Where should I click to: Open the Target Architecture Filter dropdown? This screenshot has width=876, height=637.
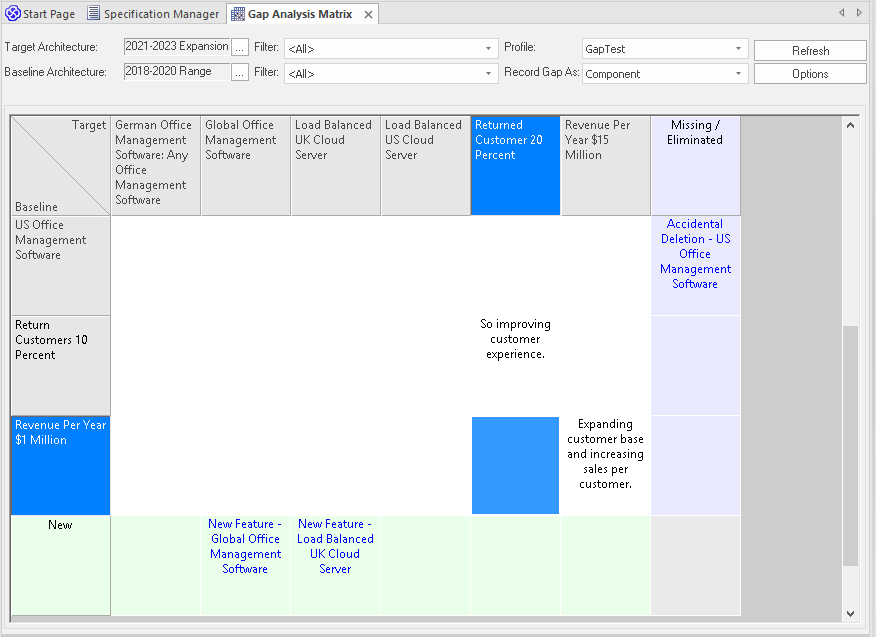click(x=489, y=49)
